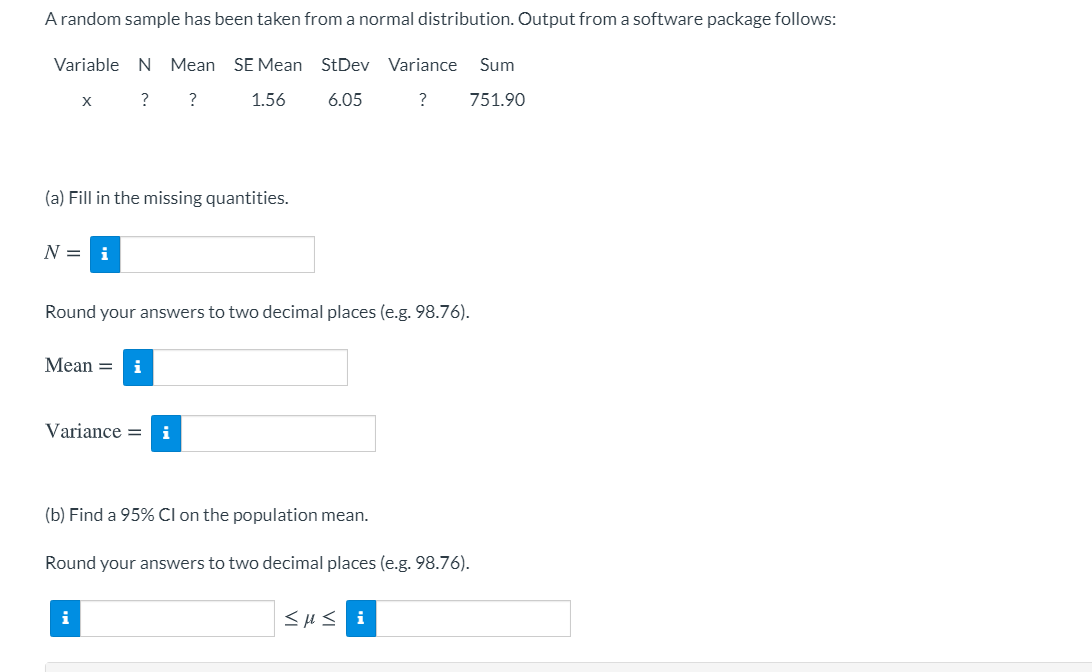Click the upper confidence limit input field
The width and height of the screenshot is (1092, 672).
[475, 618]
